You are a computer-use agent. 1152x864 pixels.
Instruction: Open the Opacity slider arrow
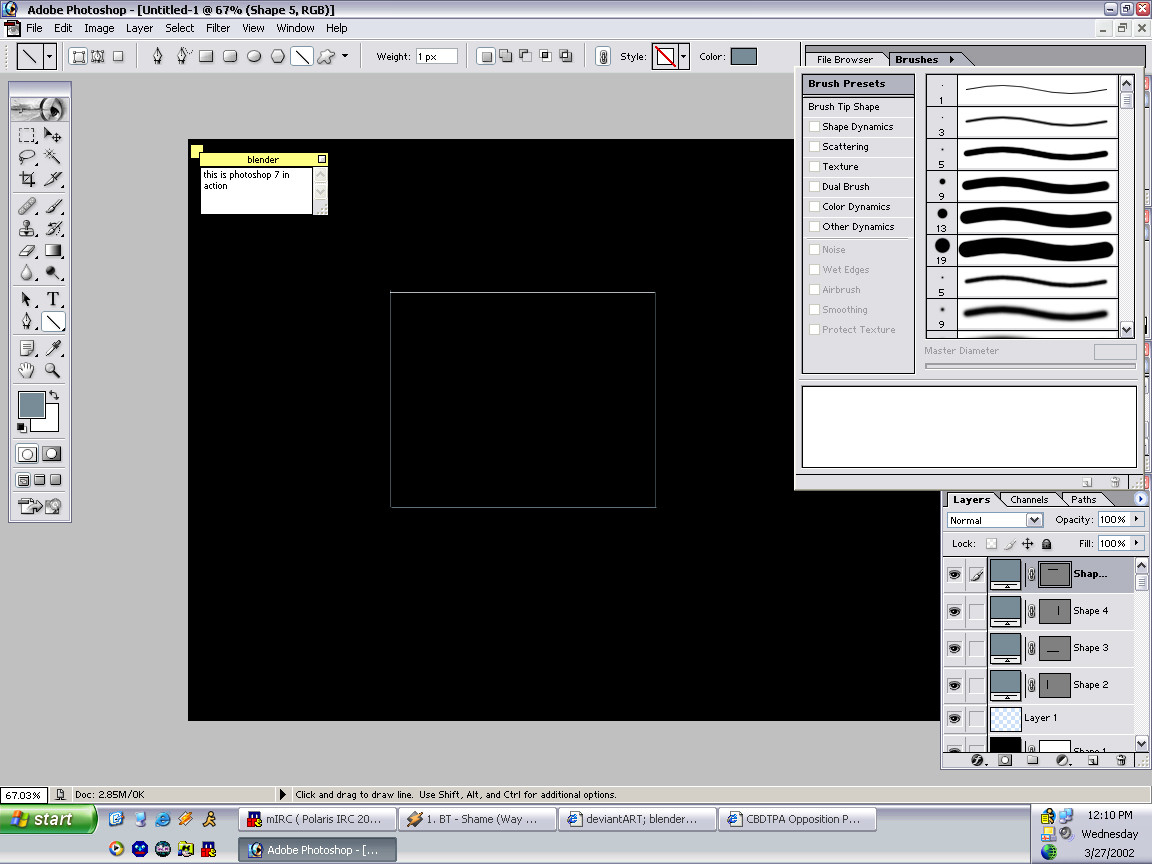[x=1137, y=519]
